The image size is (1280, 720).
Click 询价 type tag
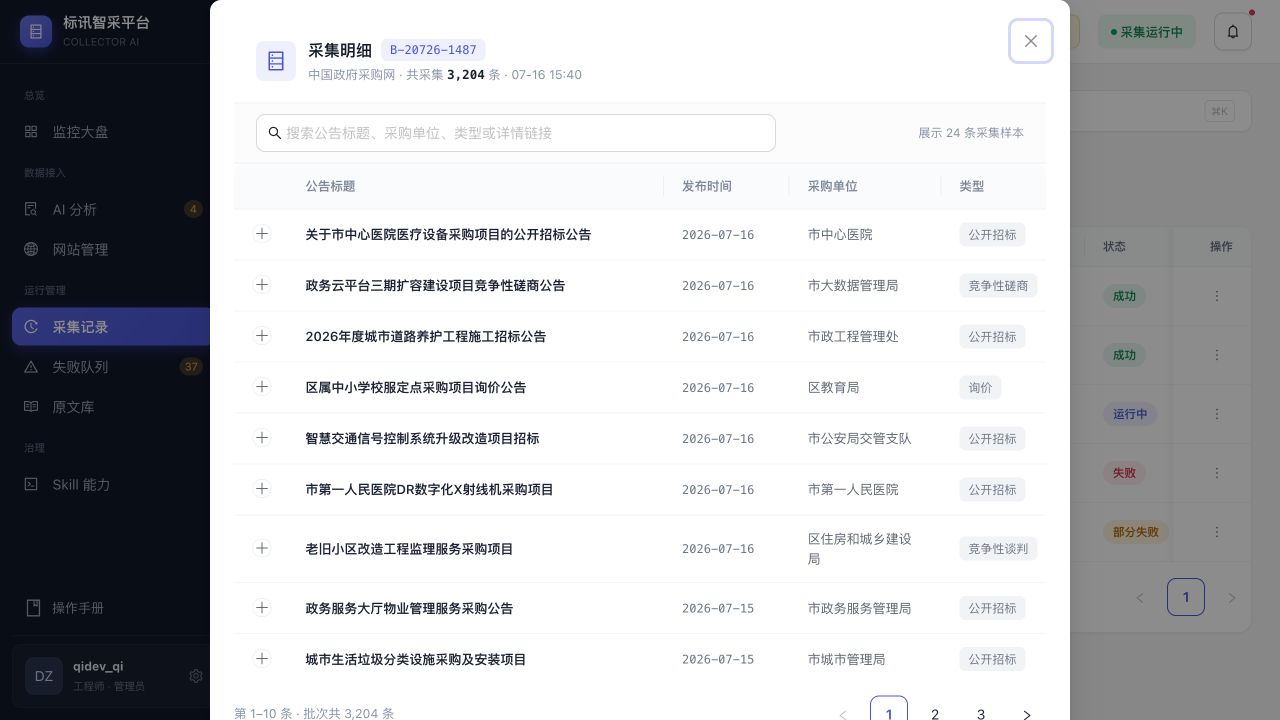(980, 387)
